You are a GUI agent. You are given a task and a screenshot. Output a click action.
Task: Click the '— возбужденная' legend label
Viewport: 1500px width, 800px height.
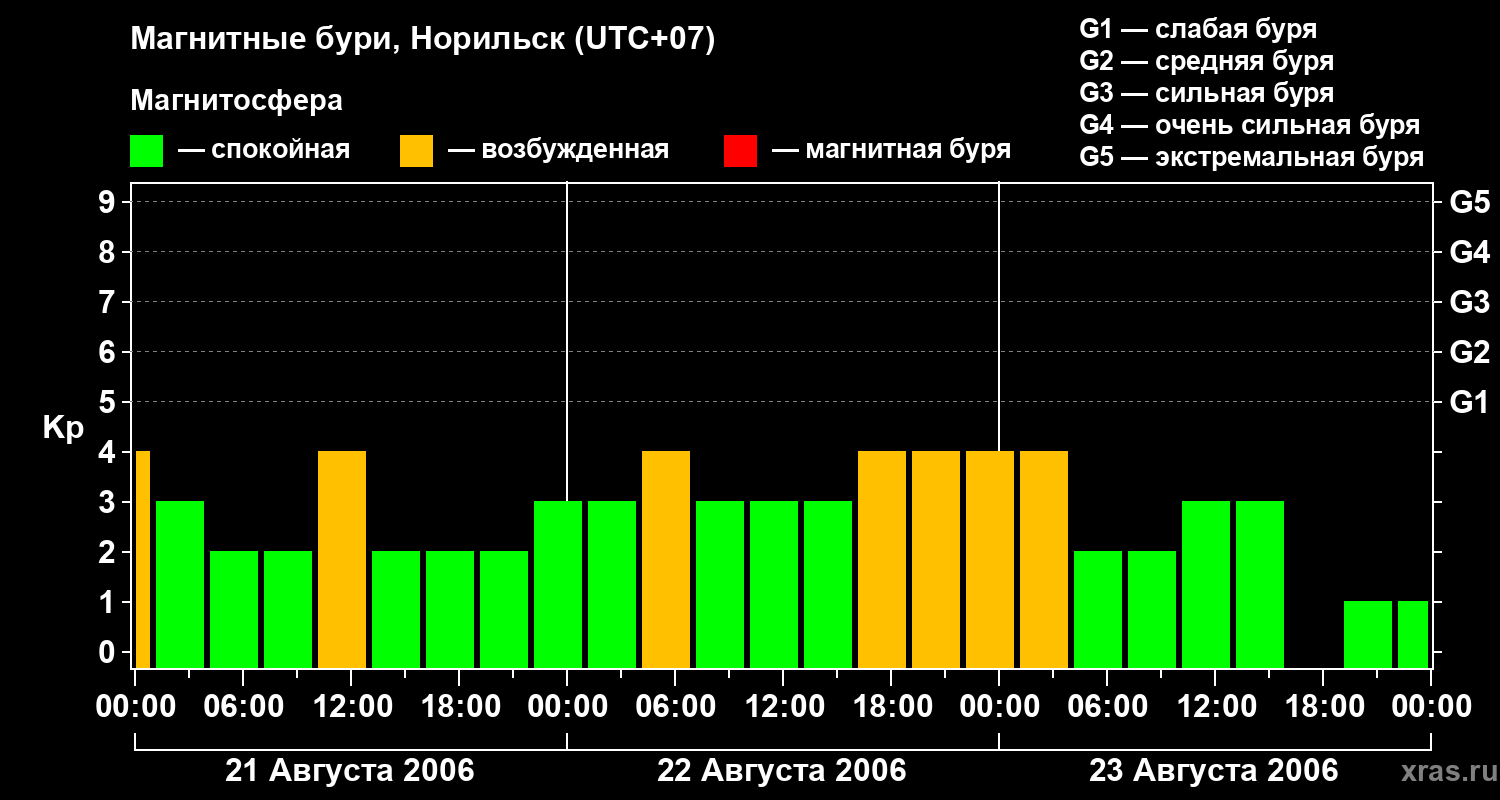pyautogui.click(x=558, y=150)
